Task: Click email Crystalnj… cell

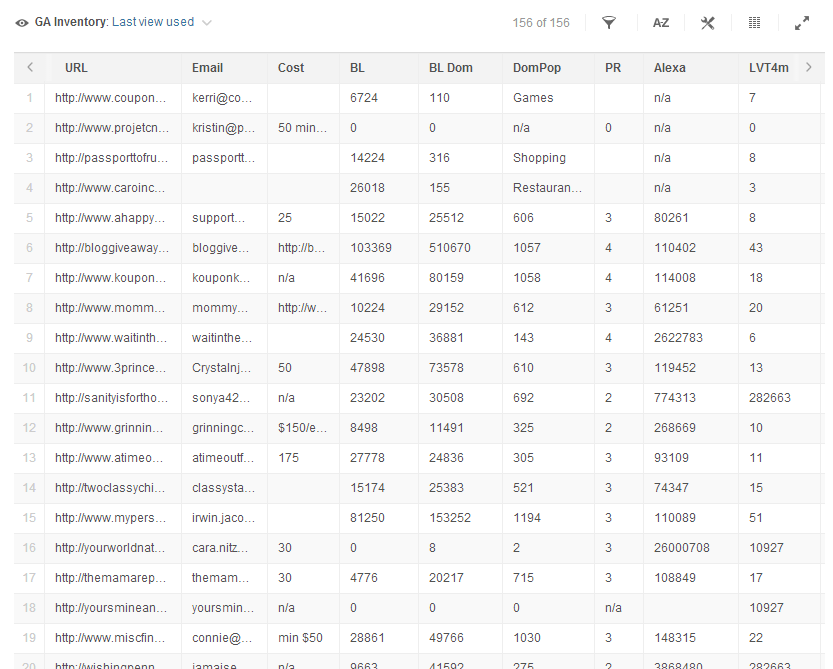Action: [x=222, y=368]
